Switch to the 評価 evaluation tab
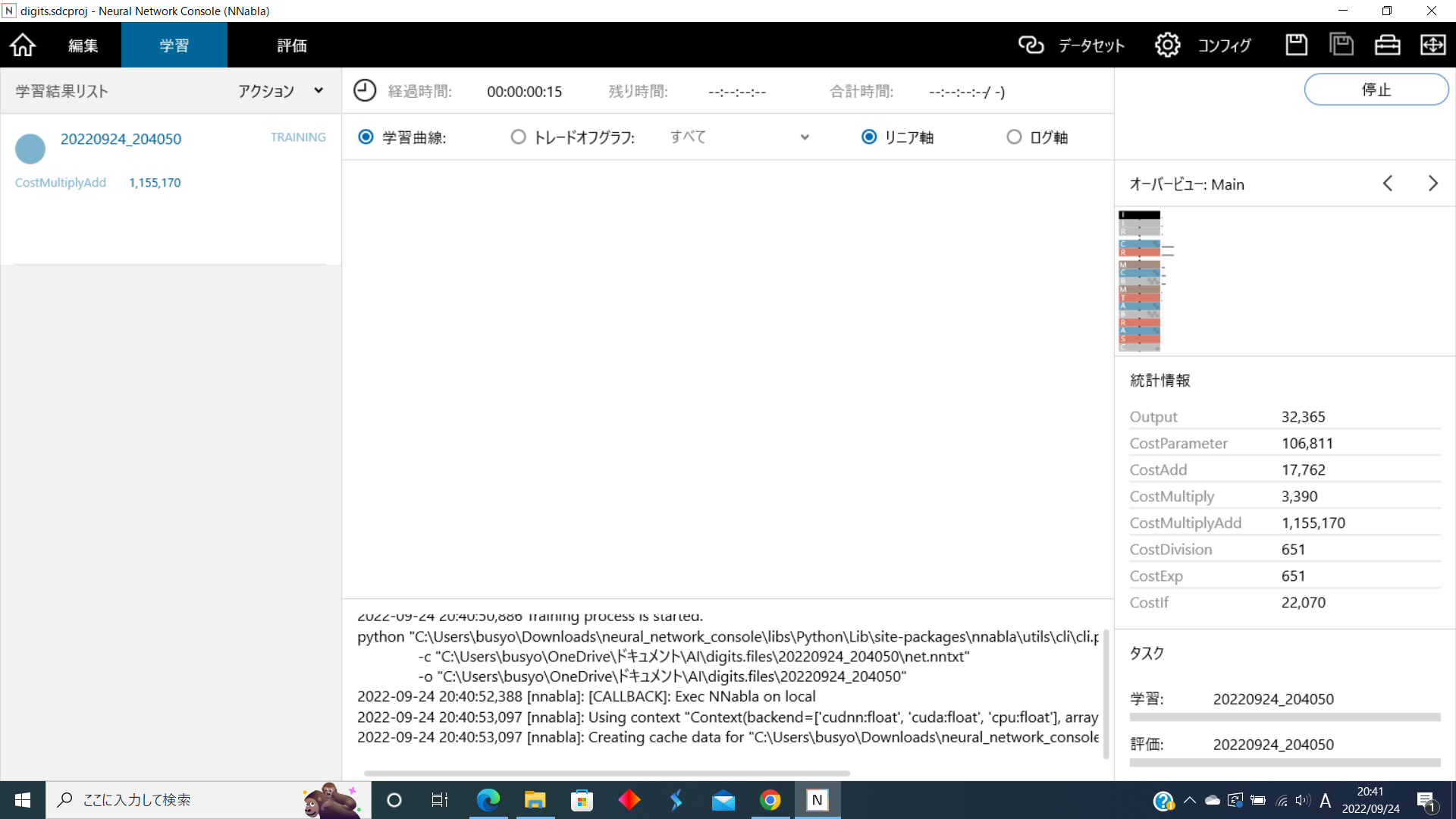The width and height of the screenshot is (1456, 819). pyautogui.click(x=291, y=45)
